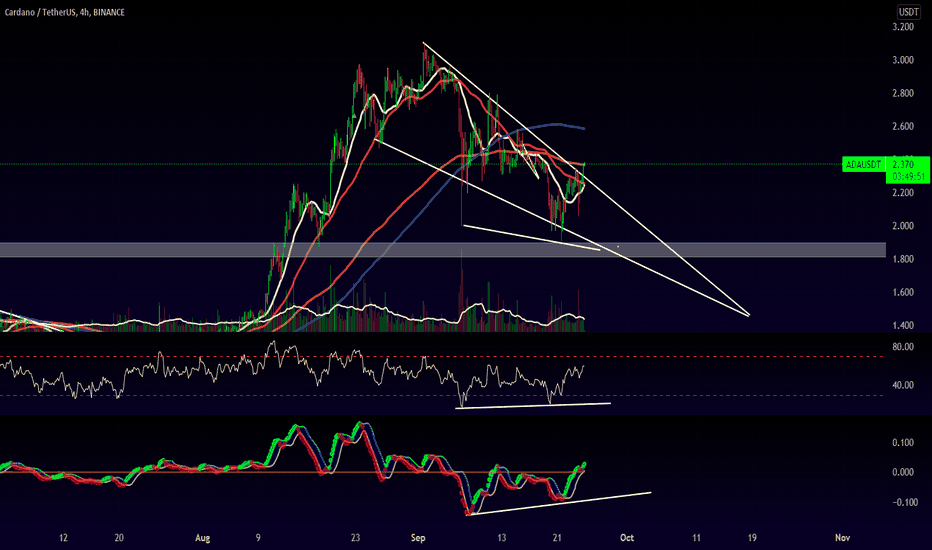Click the 12 date on time axis
The image size is (932, 550).
tap(63, 538)
